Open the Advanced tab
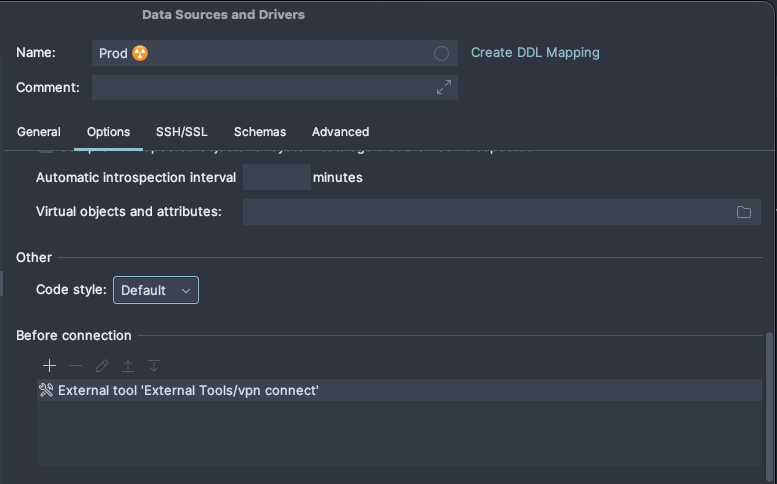The height and width of the screenshot is (484, 777). click(x=340, y=132)
